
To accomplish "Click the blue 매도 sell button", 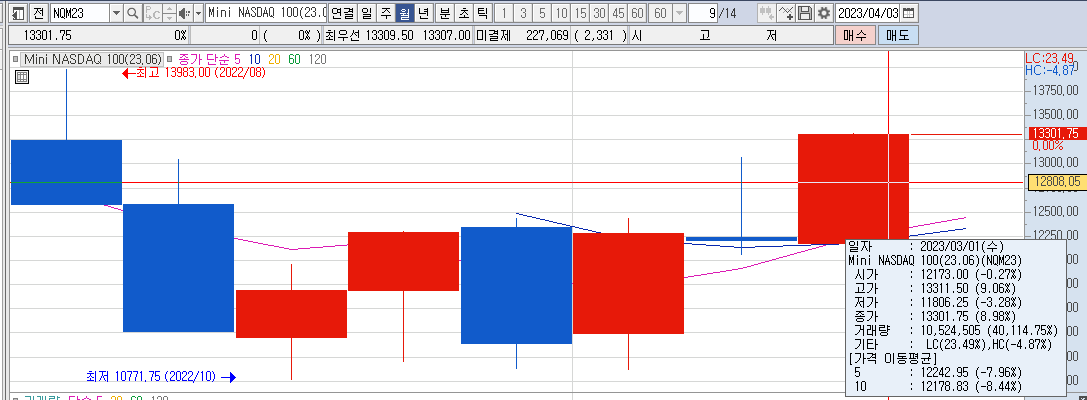I will [x=898, y=35].
